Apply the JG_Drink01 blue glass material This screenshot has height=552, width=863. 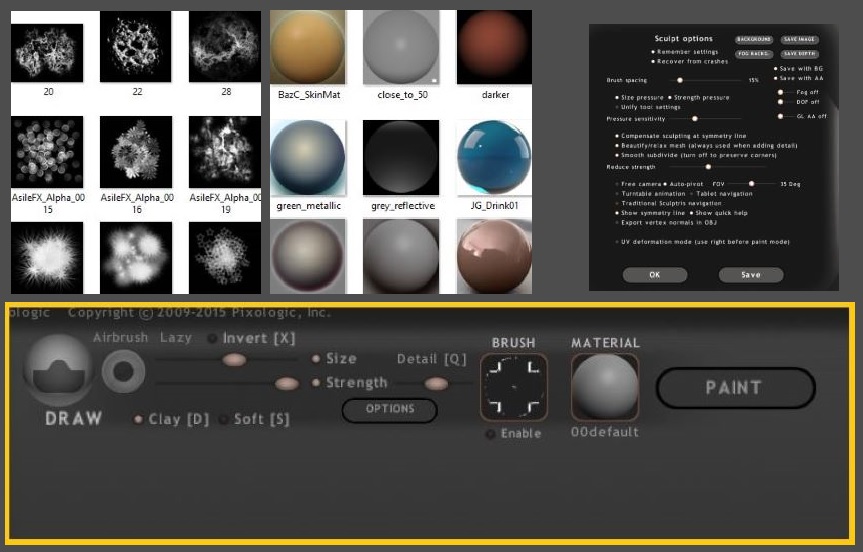coord(494,157)
